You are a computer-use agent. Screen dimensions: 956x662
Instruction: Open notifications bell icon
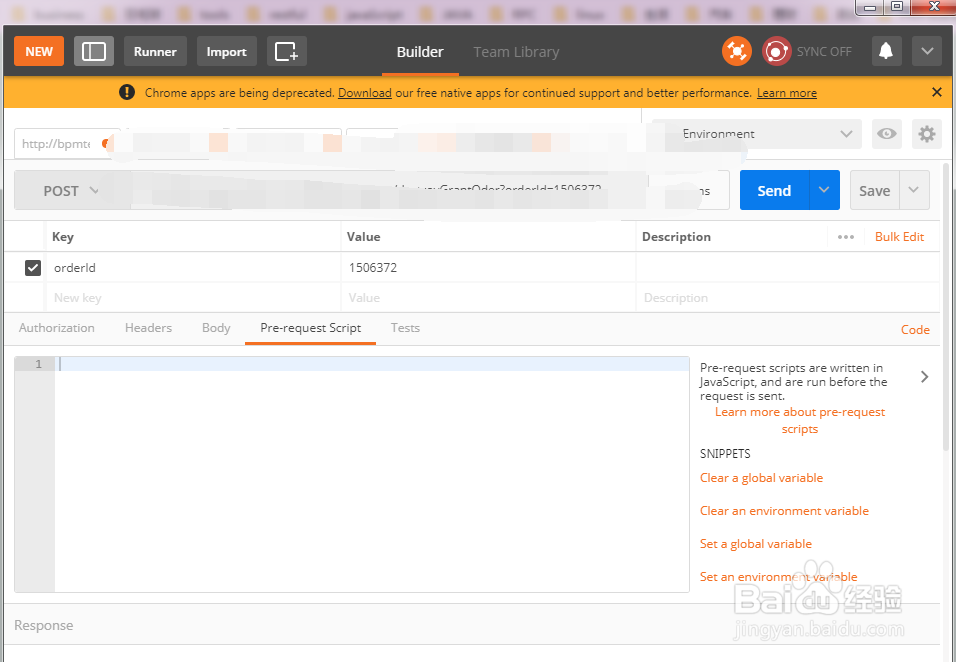click(x=886, y=51)
